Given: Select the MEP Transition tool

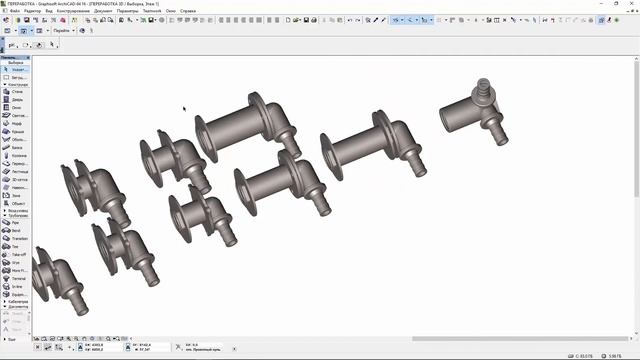Looking at the screenshot, I should (15, 239).
